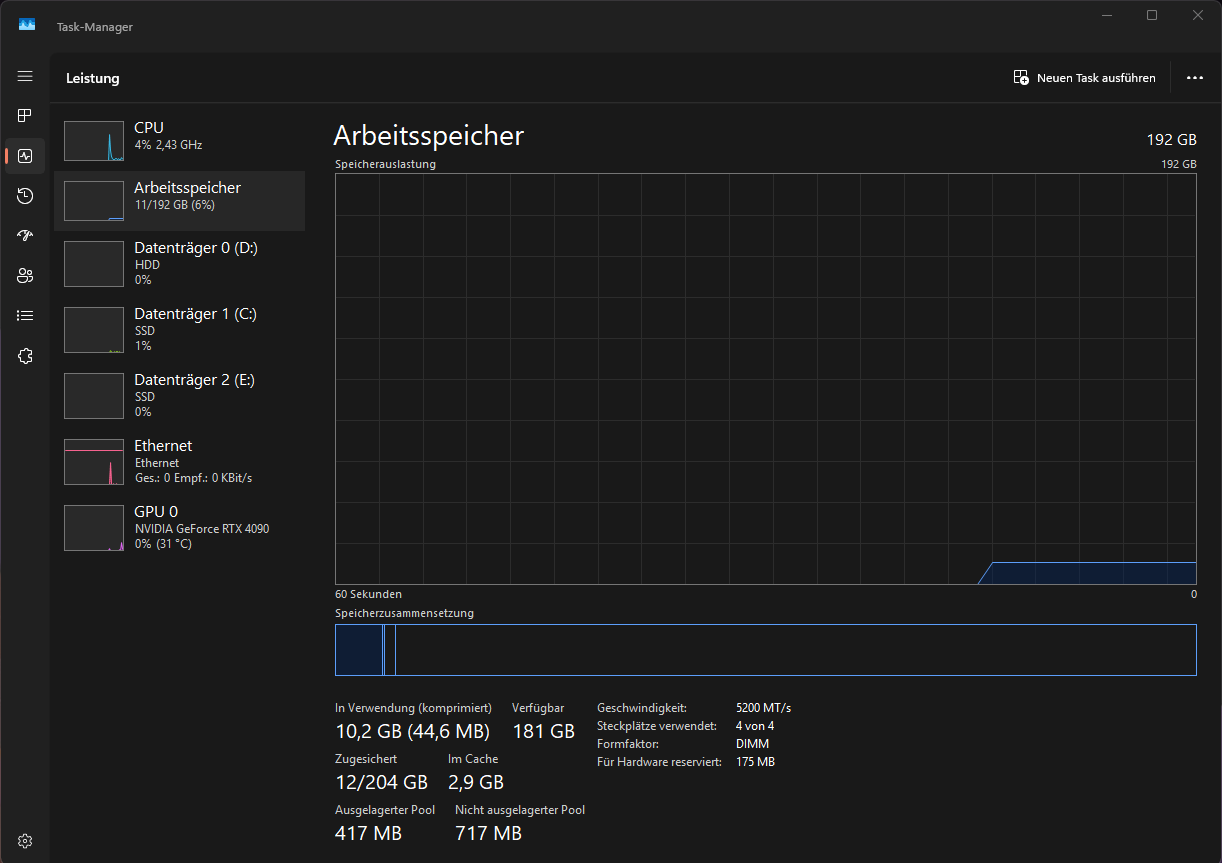Open Task Manager settings gear
The height and width of the screenshot is (863, 1222).
(x=25, y=841)
